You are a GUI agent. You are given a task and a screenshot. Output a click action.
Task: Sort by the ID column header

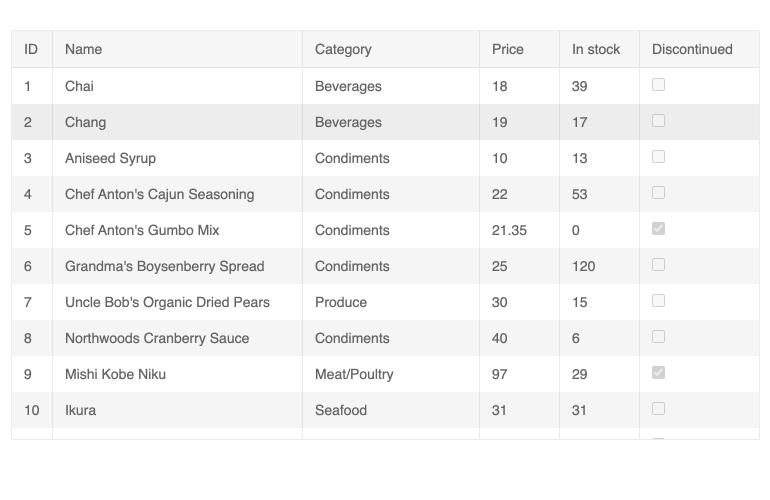[x=31, y=49]
